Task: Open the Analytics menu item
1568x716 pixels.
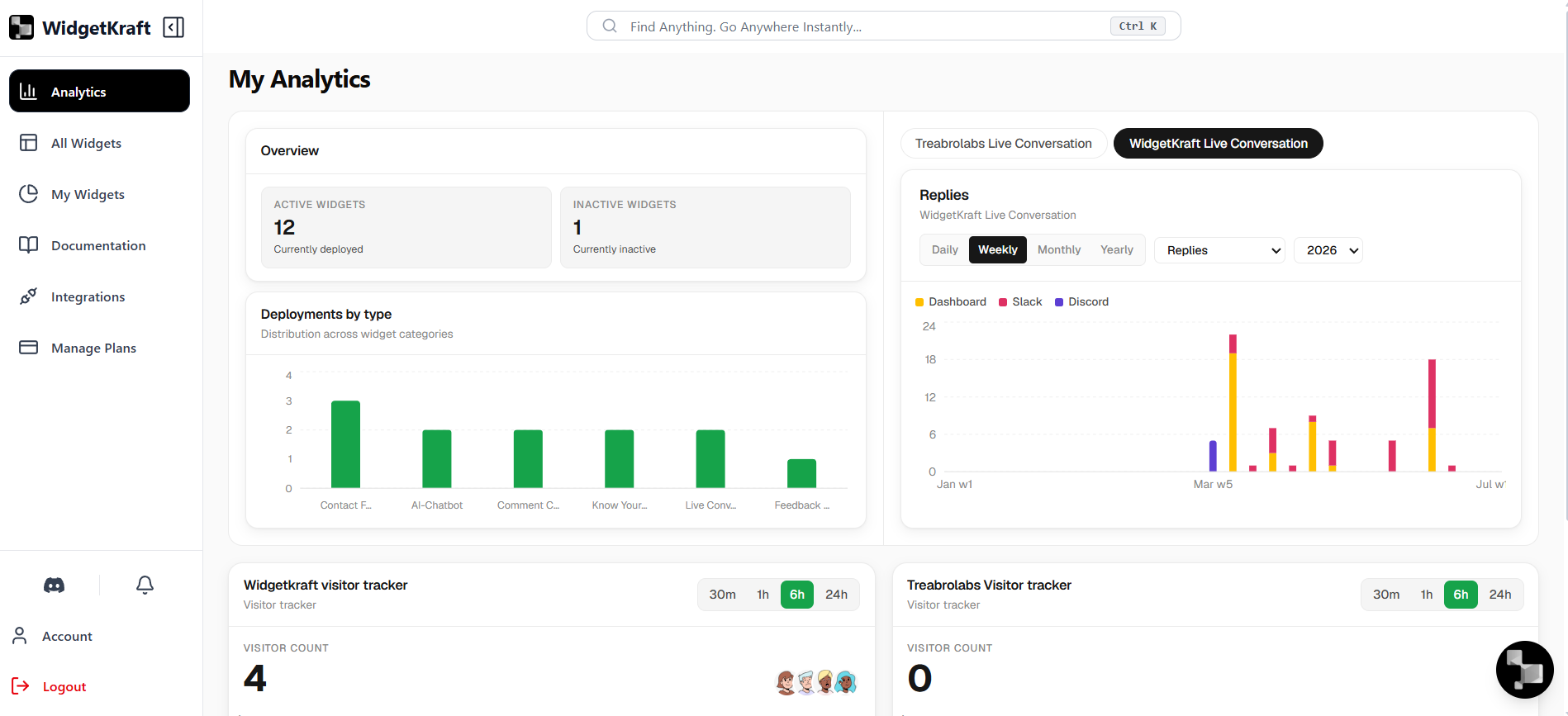Action: [x=99, y=91]
